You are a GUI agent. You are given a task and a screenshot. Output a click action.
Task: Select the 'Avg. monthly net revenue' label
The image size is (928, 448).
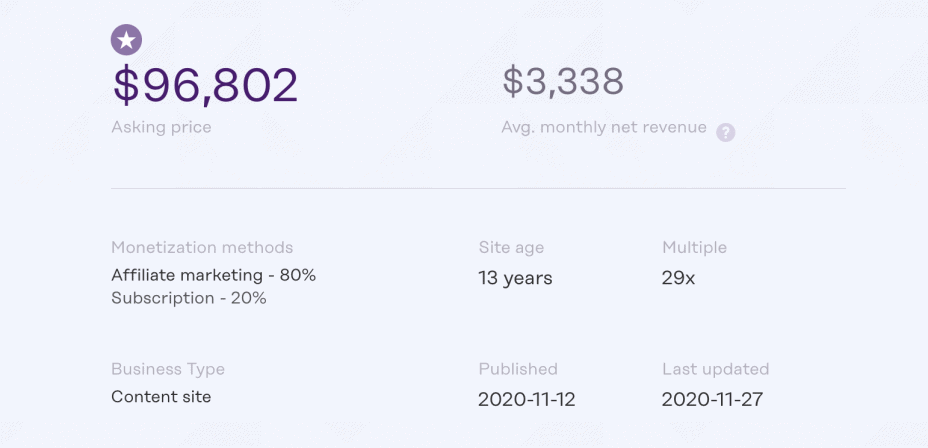(604, 127)
